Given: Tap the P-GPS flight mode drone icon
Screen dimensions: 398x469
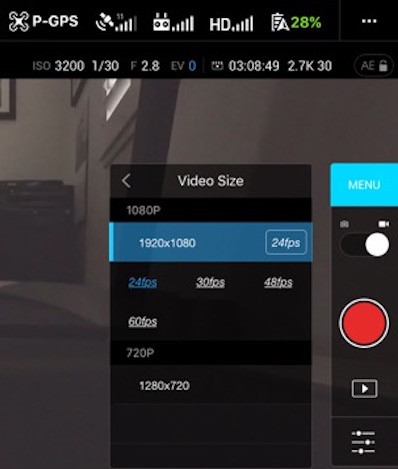Looking at the screenshot, I should (19, 22).
